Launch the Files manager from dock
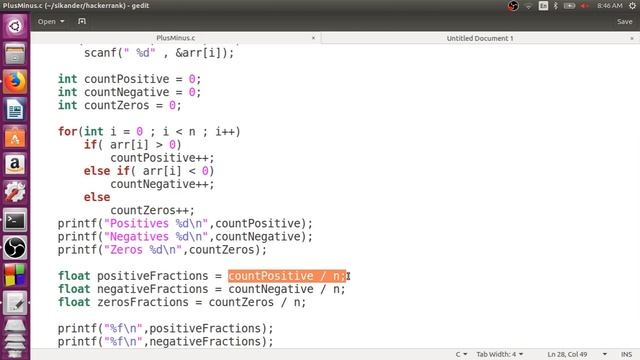The height and width of the screenshot is (360, 640). pos(15,54)
